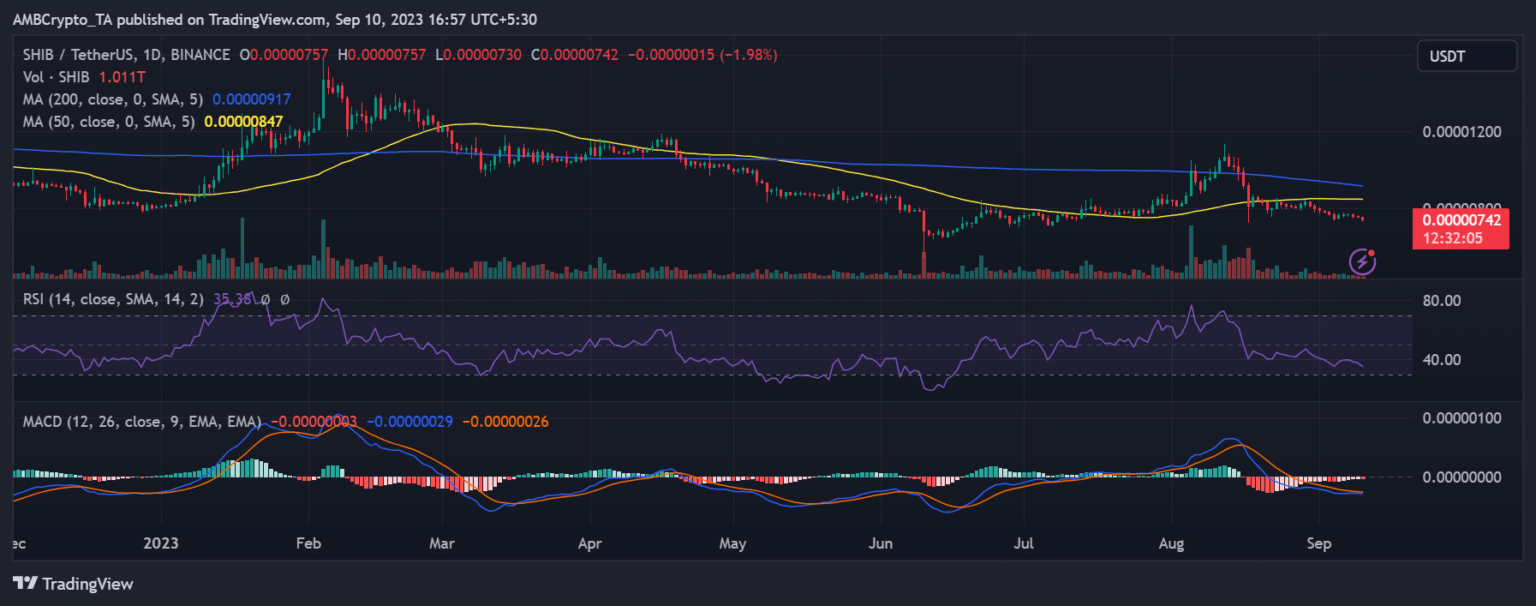Click the Feb label on time axis
This screenshot has height=606, width=1536.
(309, 543)
